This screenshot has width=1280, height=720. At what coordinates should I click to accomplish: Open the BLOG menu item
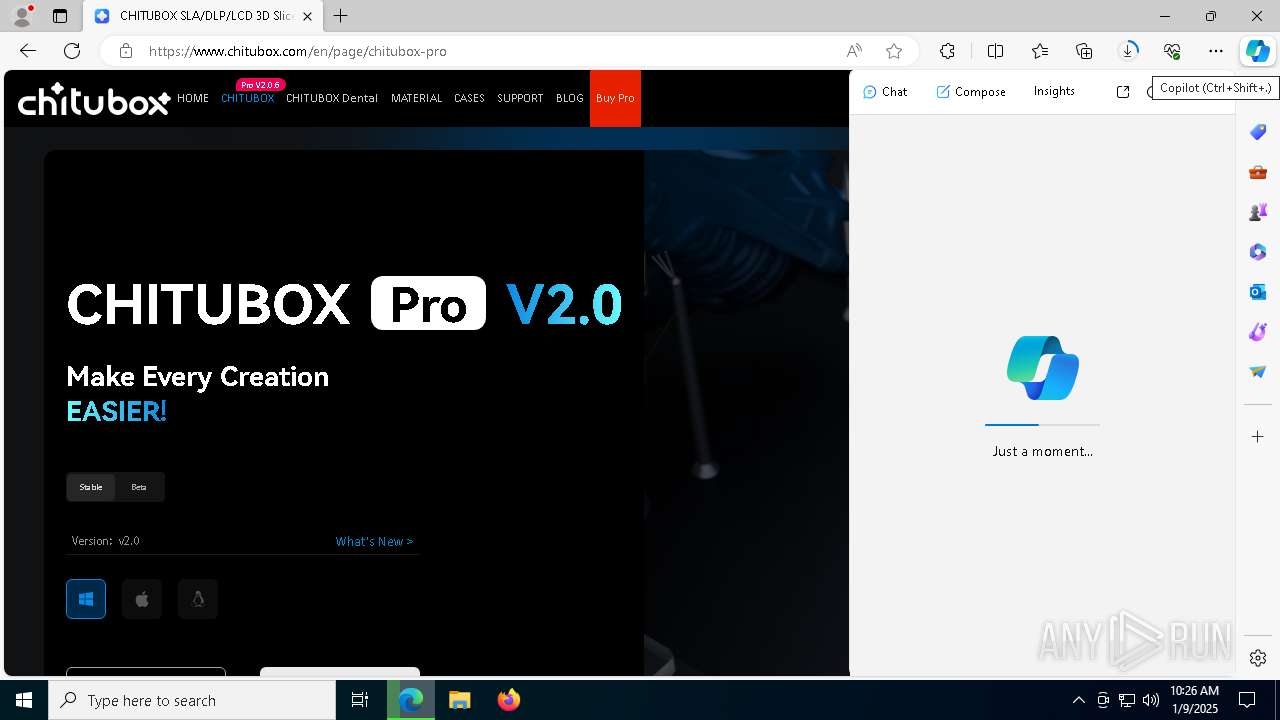570,98
